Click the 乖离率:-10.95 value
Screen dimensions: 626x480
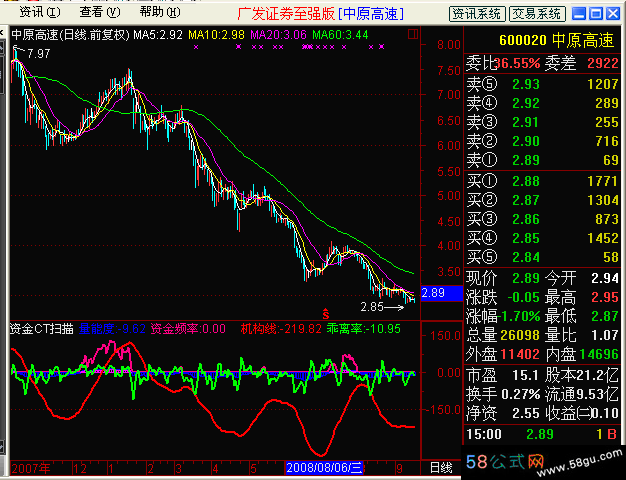point(363,329)
